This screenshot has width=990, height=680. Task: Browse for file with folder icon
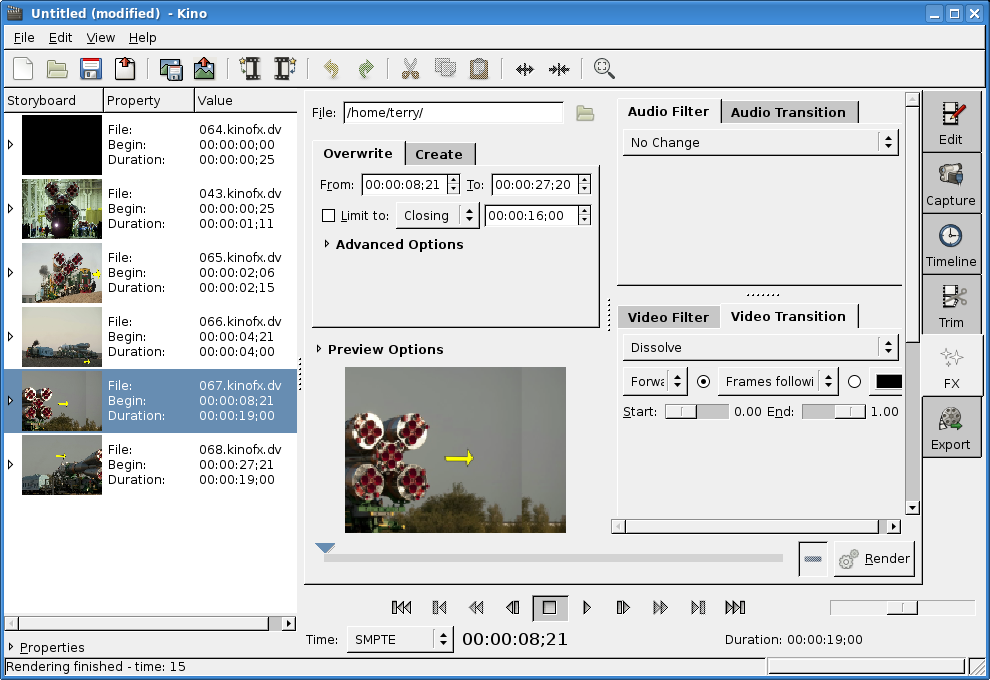point(585,113)
